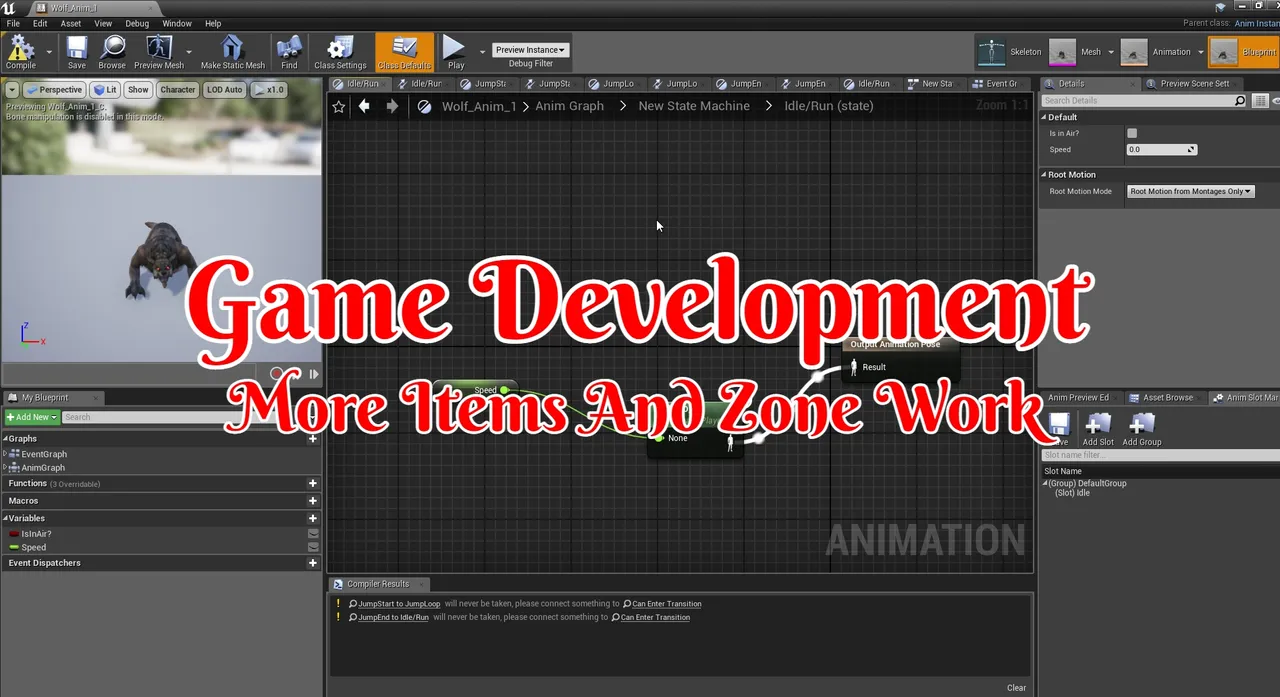Open the File menu

(13, 23)
